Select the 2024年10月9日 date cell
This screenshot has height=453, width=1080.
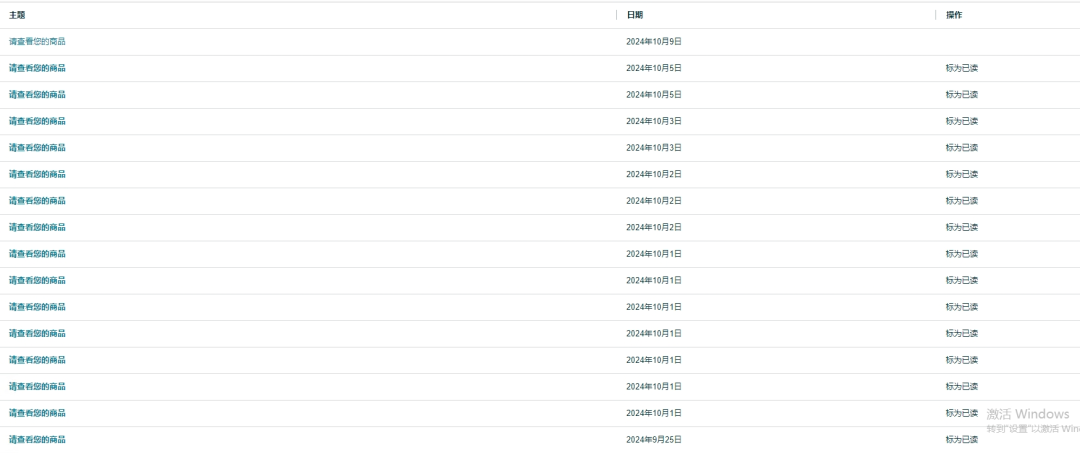(654, 41)
